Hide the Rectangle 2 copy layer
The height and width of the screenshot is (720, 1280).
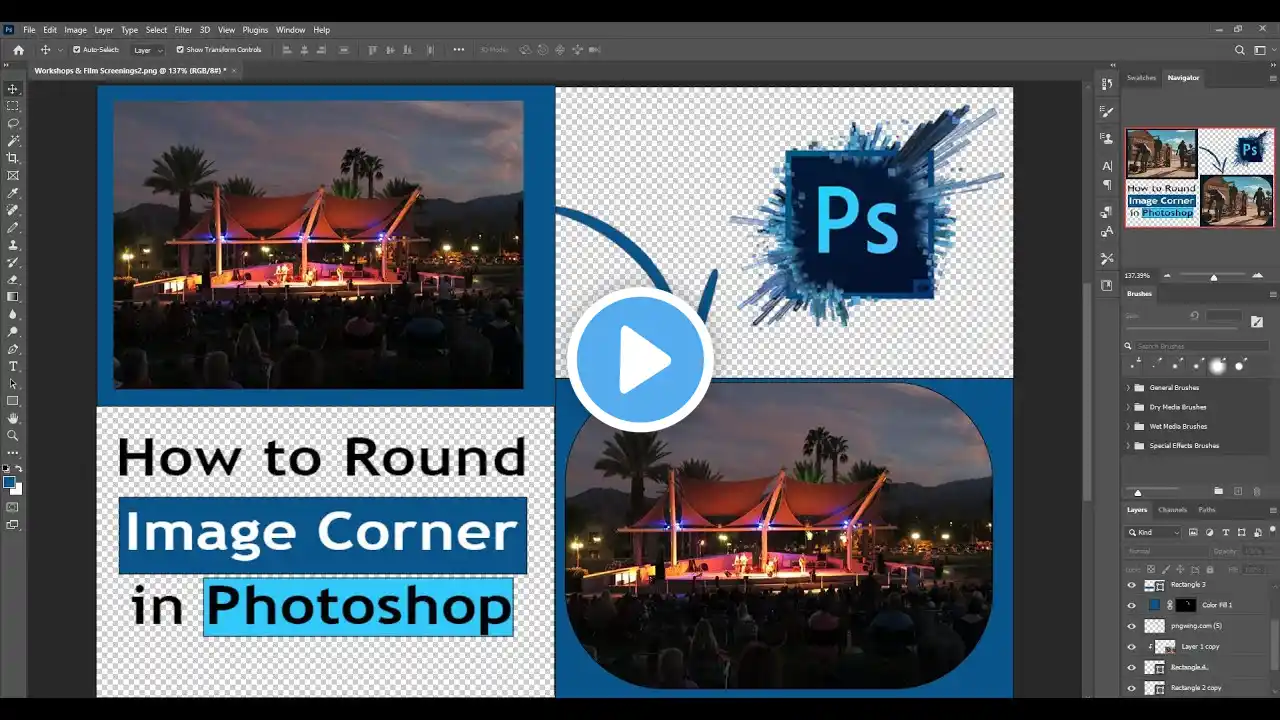1131,688
